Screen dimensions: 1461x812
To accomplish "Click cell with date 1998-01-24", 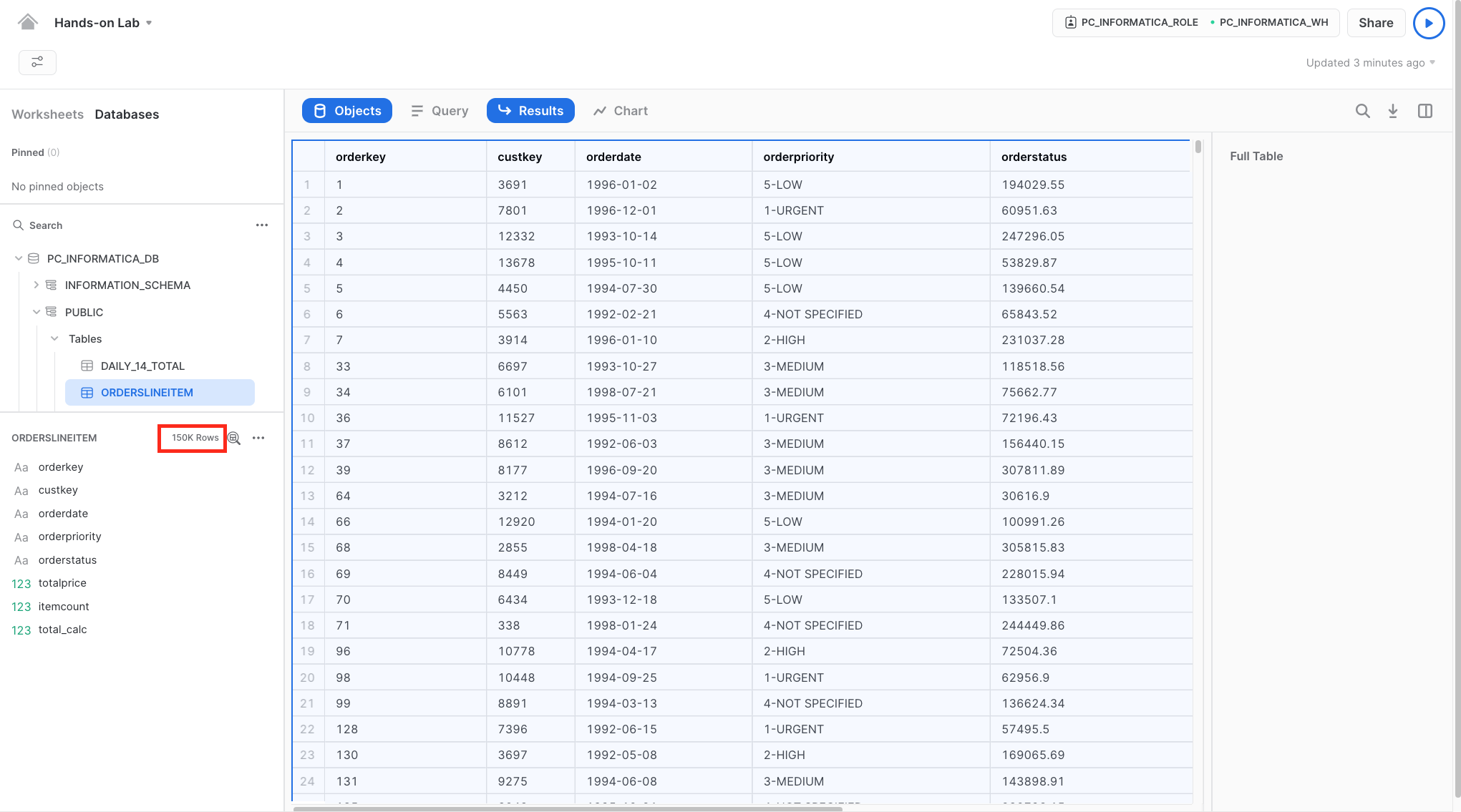I will [x=664, y=625].
